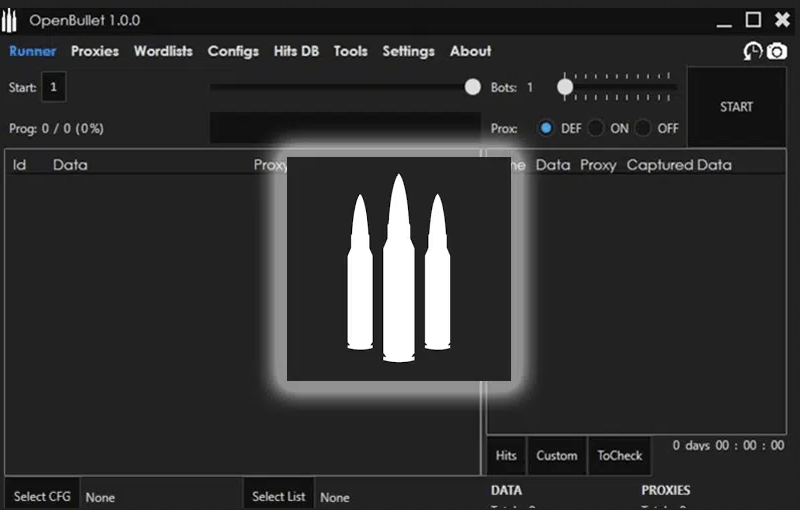Click the Captured Data column header
Viewport: 800px width, 510px height.
[x=679, y=165]
